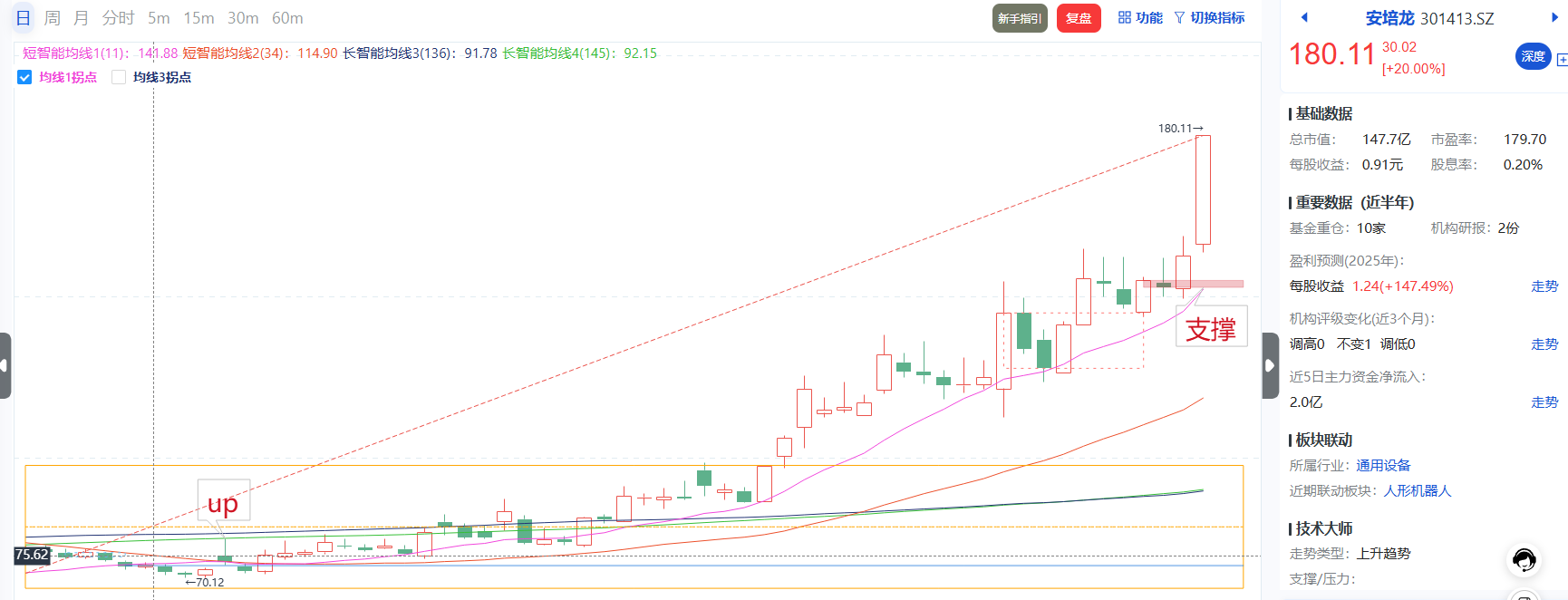Viewport: 1568px width, 600px height.
Task: Uncheck the 均线1拐点 checkbox
Action: pyautogui.click(x=24, y=77)
